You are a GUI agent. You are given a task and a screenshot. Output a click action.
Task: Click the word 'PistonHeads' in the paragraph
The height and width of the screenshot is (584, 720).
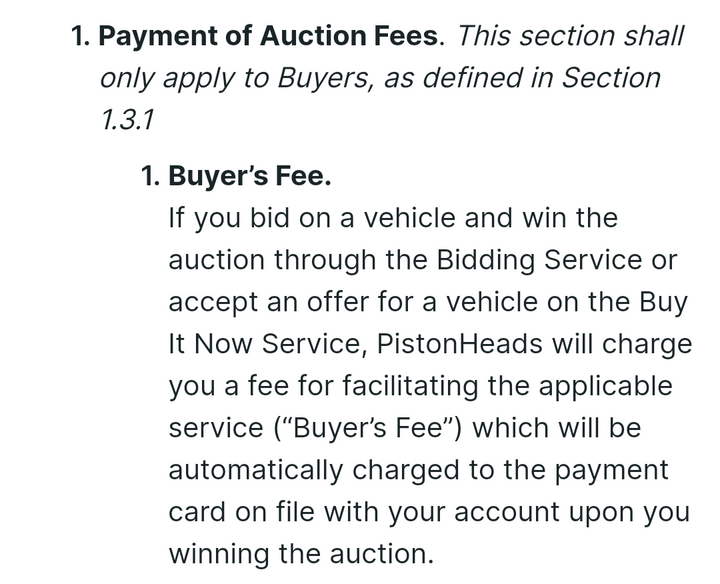[459, 343]
